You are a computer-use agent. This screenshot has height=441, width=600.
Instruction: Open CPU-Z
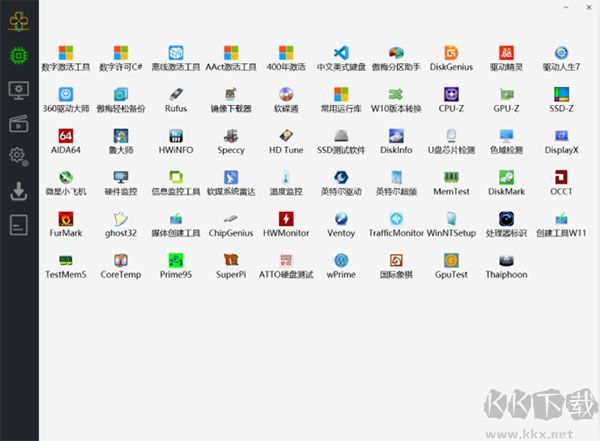451,100
